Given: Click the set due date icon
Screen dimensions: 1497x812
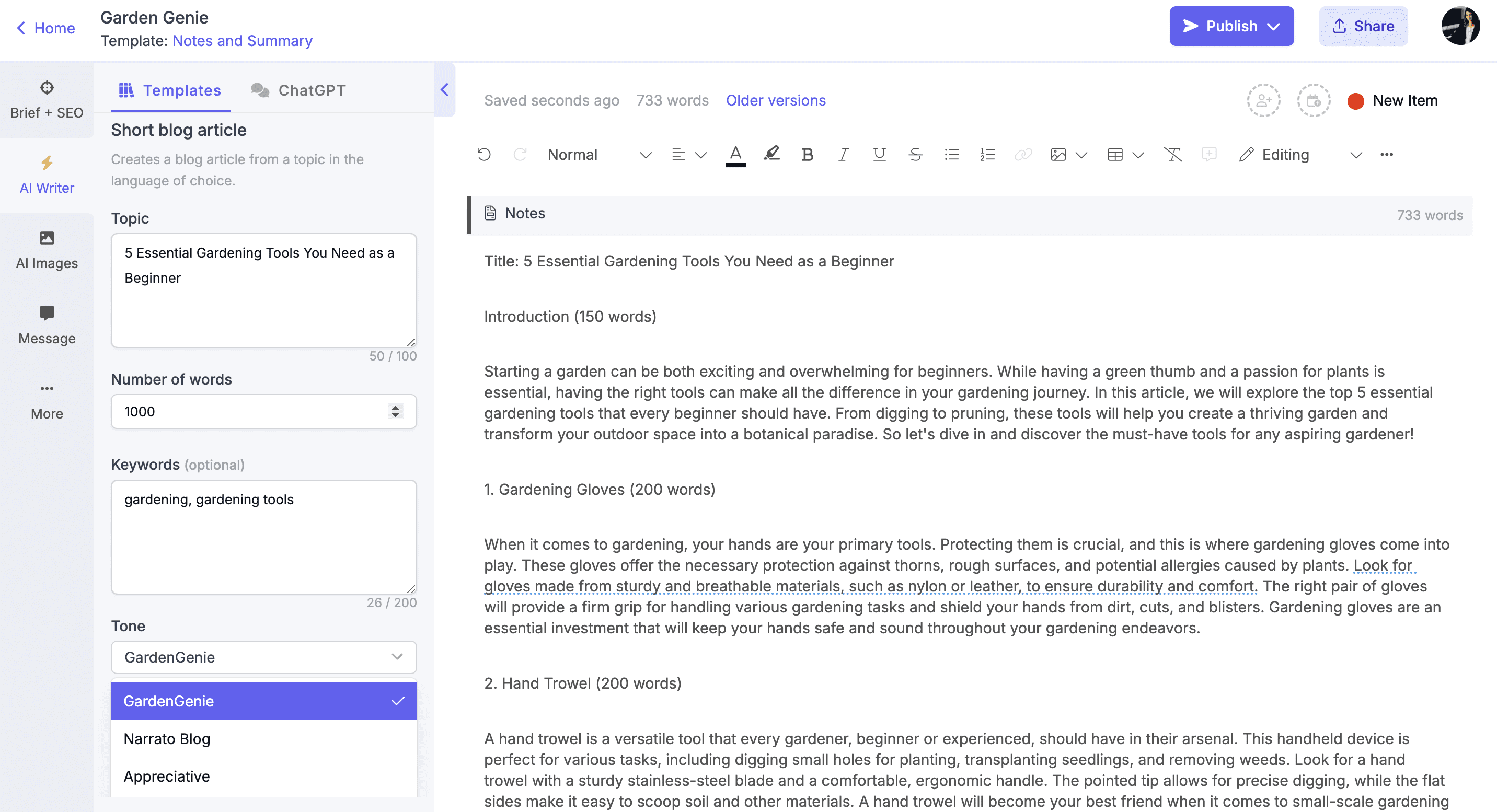Looking at the screenshot, I should coord(1314,100).
